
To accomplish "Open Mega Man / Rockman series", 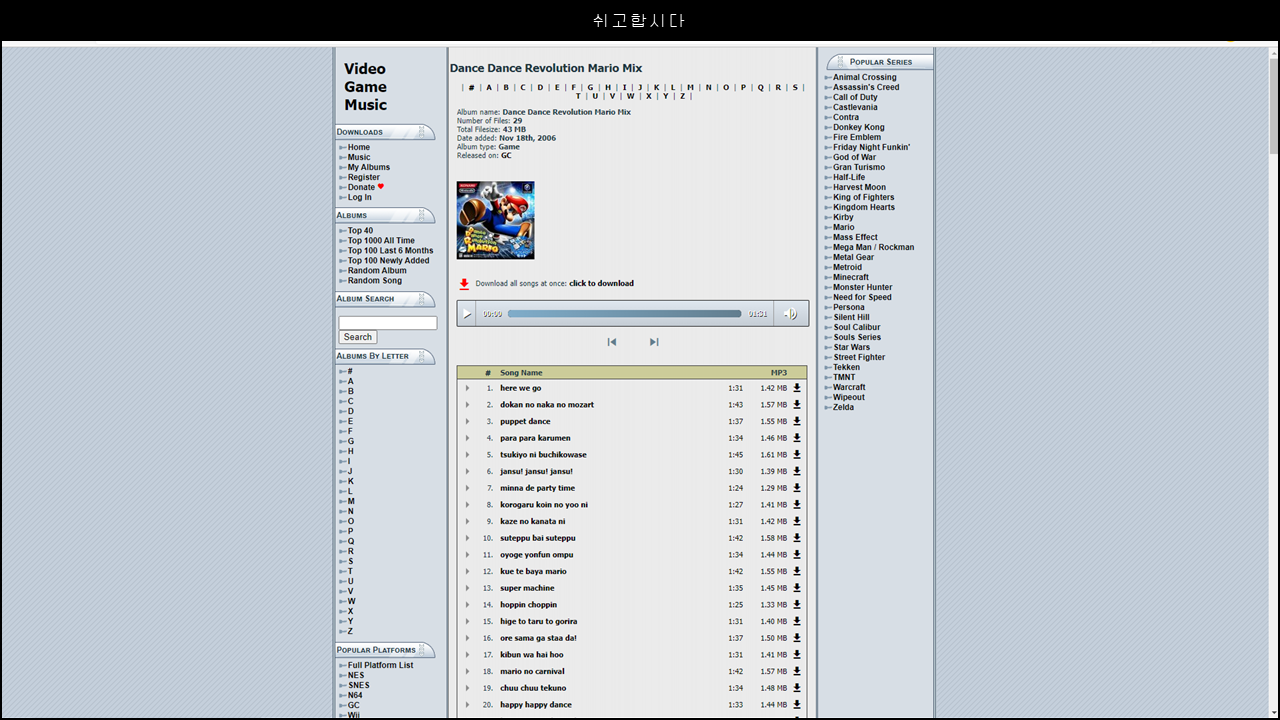I will pos(874,248).
